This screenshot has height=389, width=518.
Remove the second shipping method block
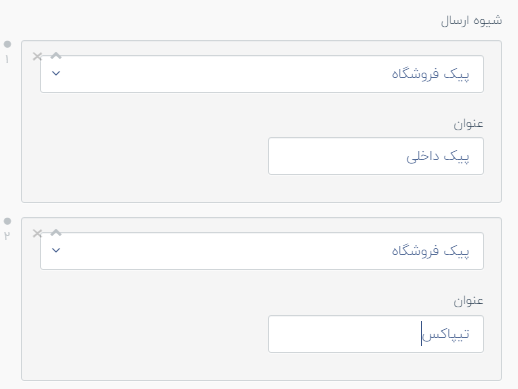pyautogui.click(x=37, y=233)
